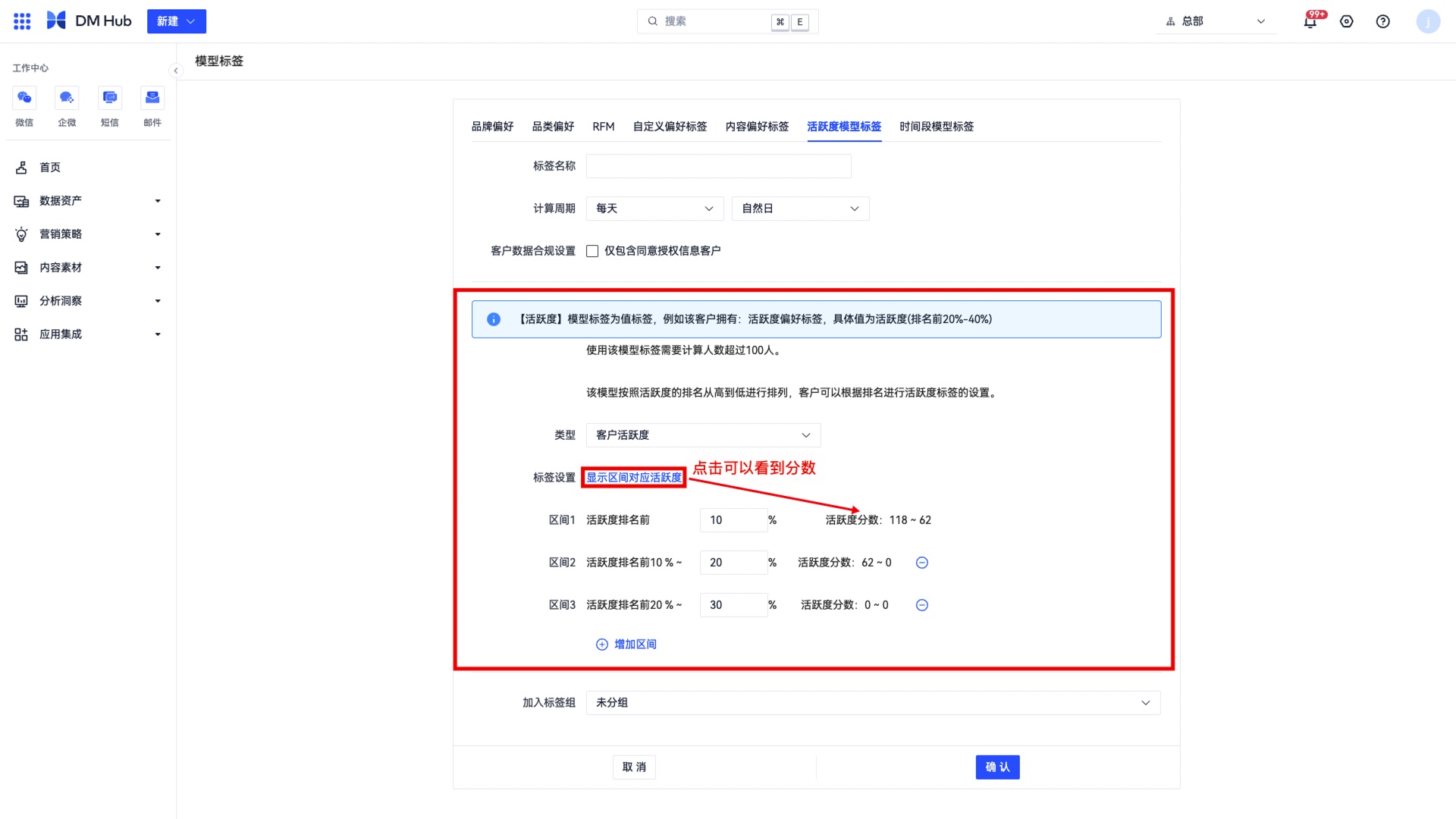Click the 显示区间对应活跃度 link
Viewport: 1456px width, 819px height.
click(634, 478)
